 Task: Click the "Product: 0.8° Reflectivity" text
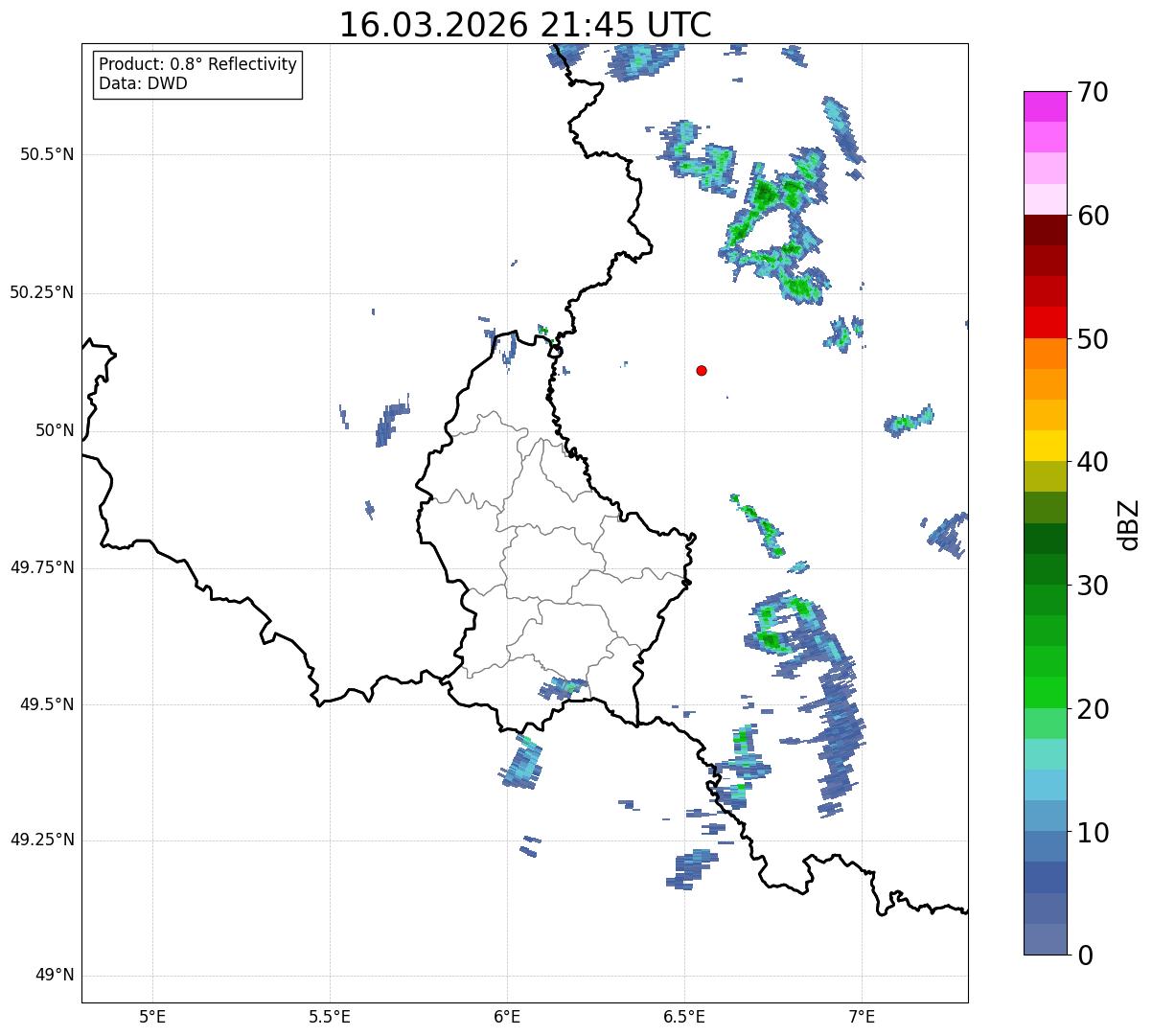pos(197,64)
